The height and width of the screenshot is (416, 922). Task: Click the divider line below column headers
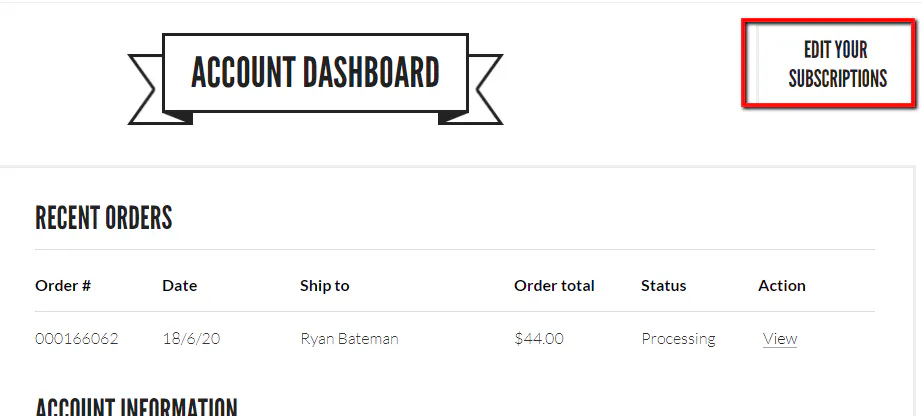point(455,311)
